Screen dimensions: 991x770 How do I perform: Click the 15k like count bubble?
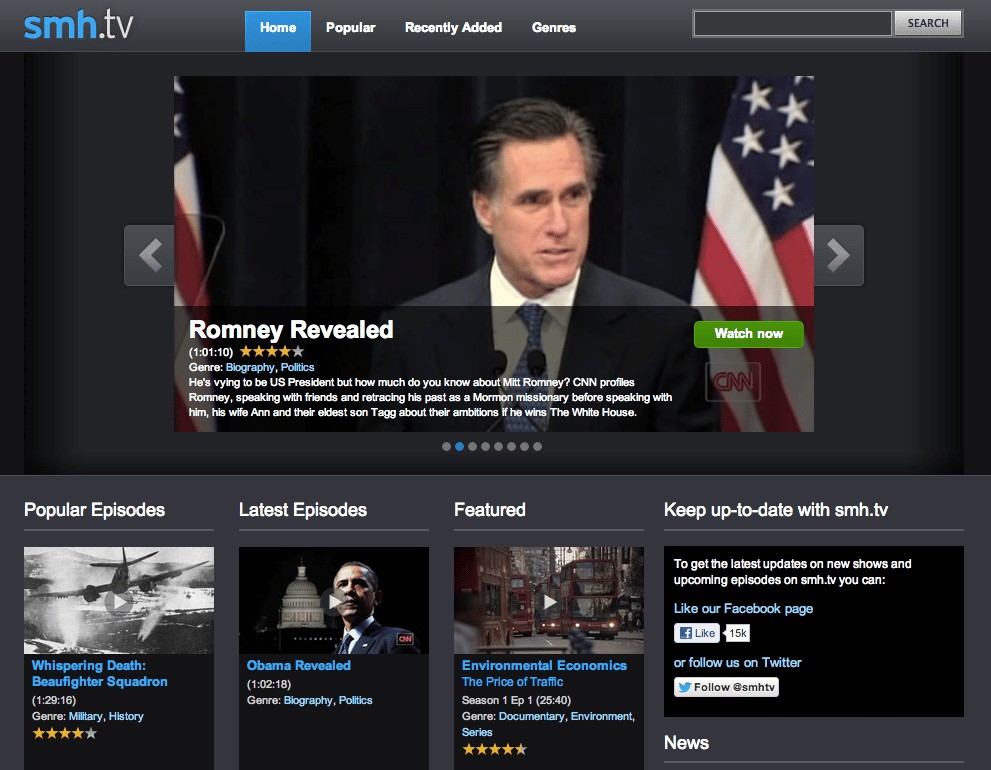tap(737, 633)
